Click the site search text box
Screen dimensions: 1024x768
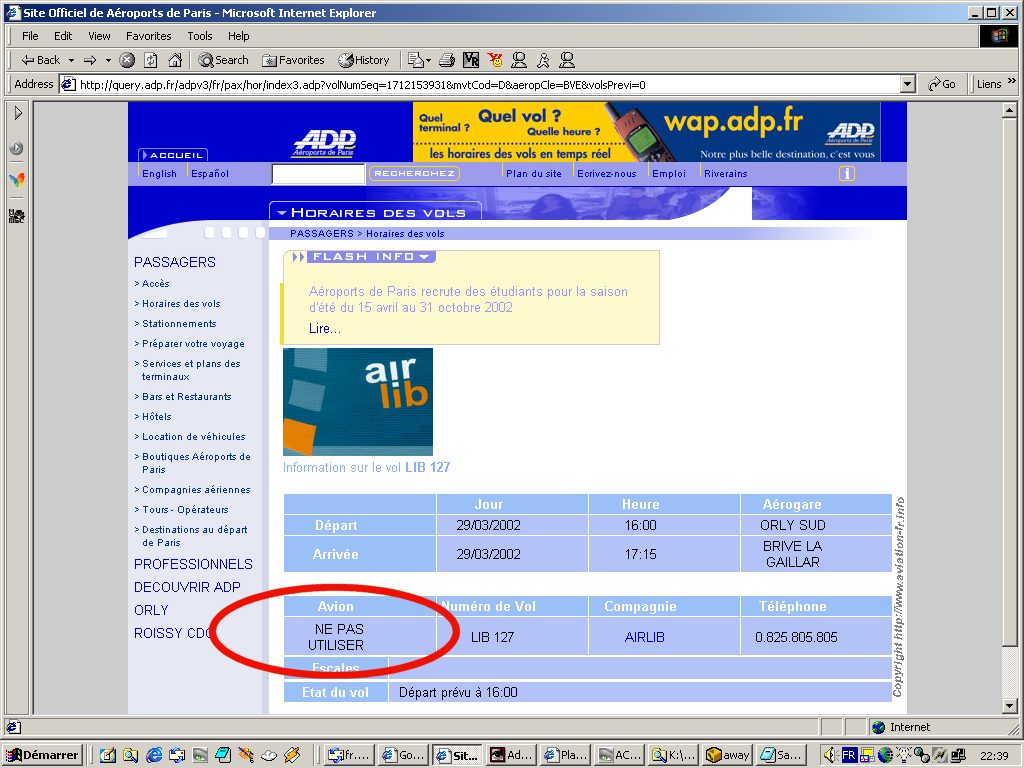tap(318, 174)
